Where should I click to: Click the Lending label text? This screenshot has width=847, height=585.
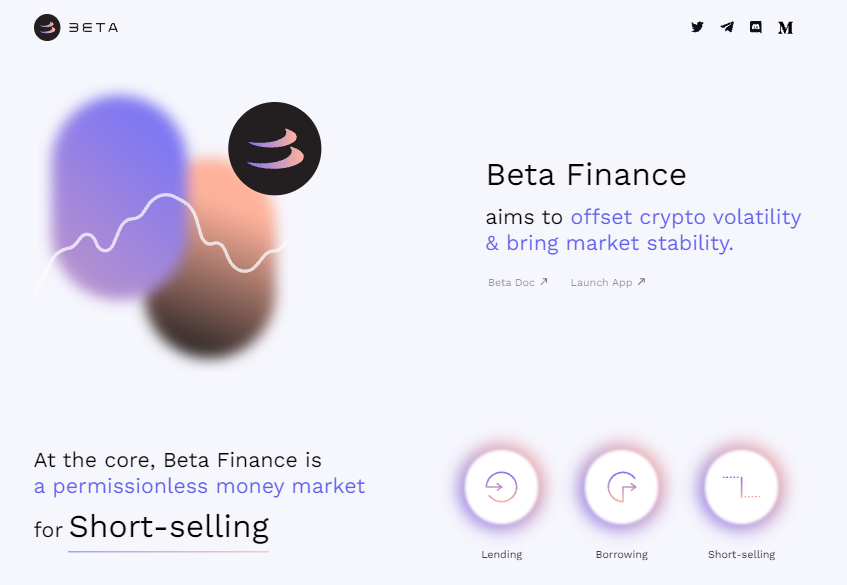tap(501, 554)
